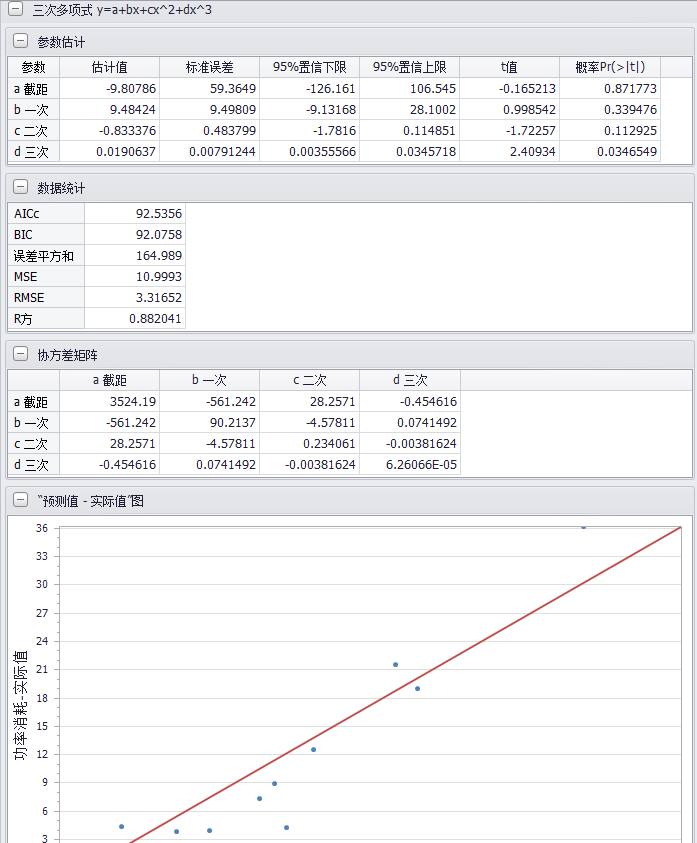697x843 pixels.
Task: Click the 估计值 column header
Action: pos(109,68)
